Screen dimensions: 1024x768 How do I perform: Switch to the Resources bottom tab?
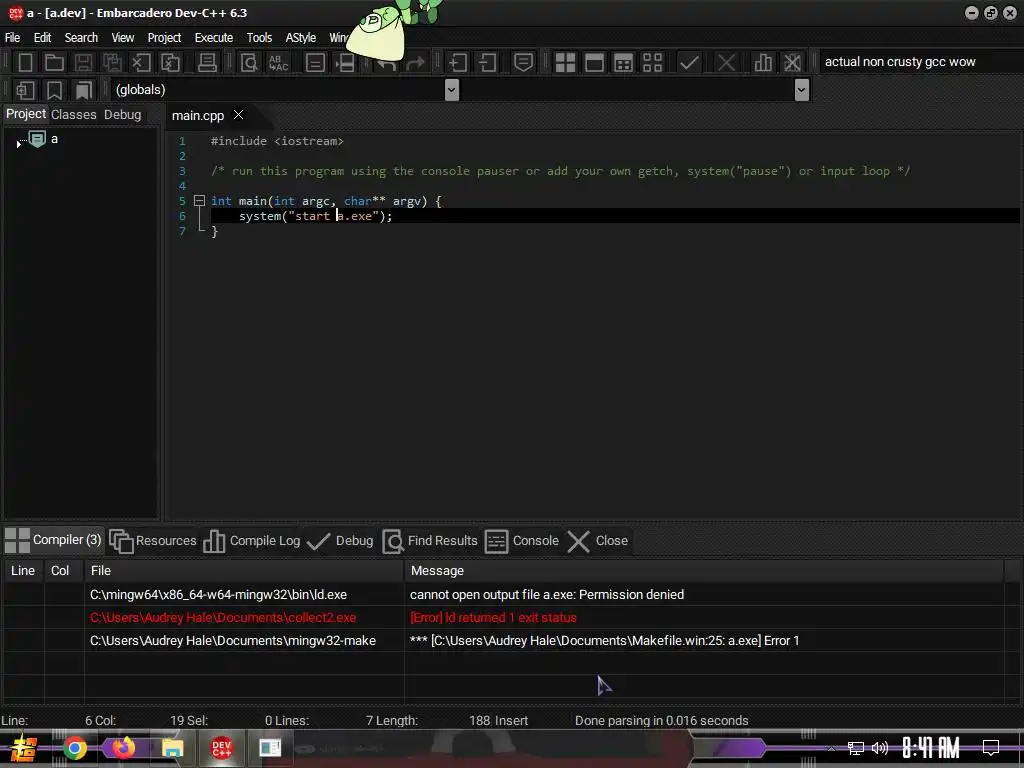[153, 541]
